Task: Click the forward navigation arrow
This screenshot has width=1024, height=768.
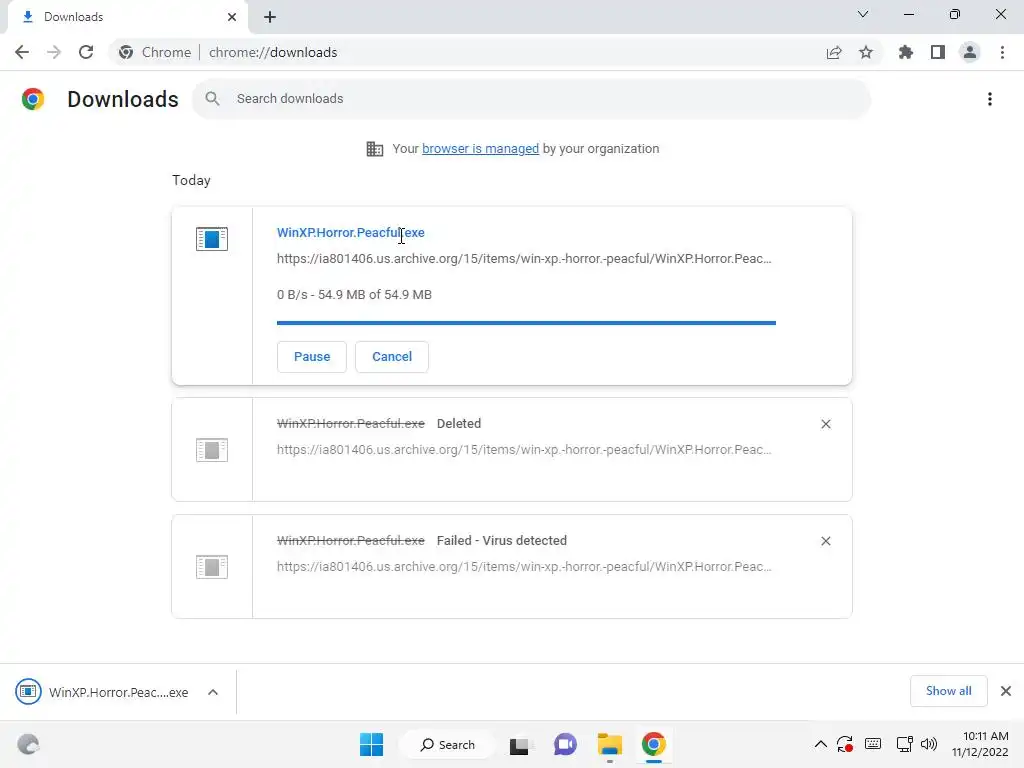Action: pos(54,52)
